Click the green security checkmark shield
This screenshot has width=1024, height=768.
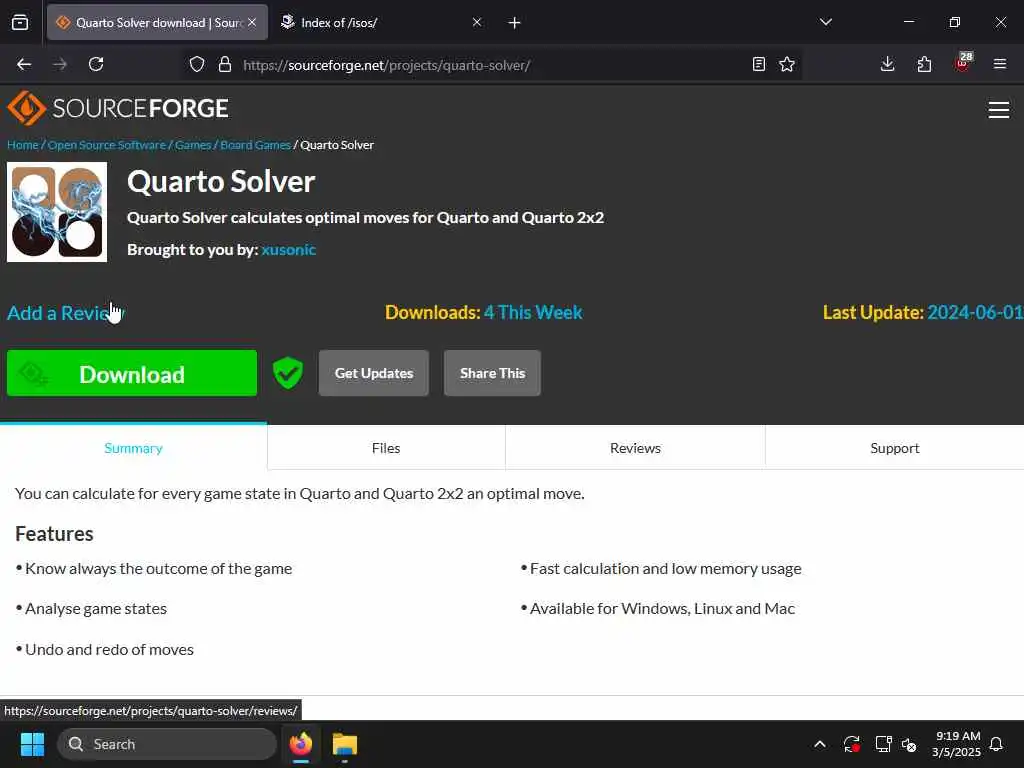click(287, 373)
